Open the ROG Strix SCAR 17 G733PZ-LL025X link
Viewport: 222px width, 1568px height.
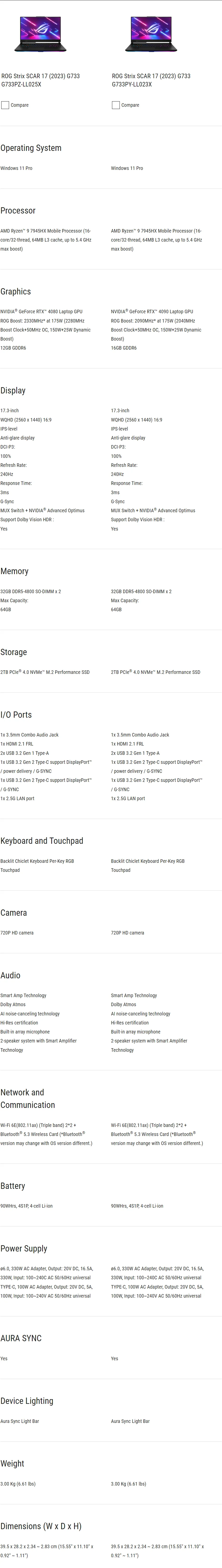click(40, 80)
